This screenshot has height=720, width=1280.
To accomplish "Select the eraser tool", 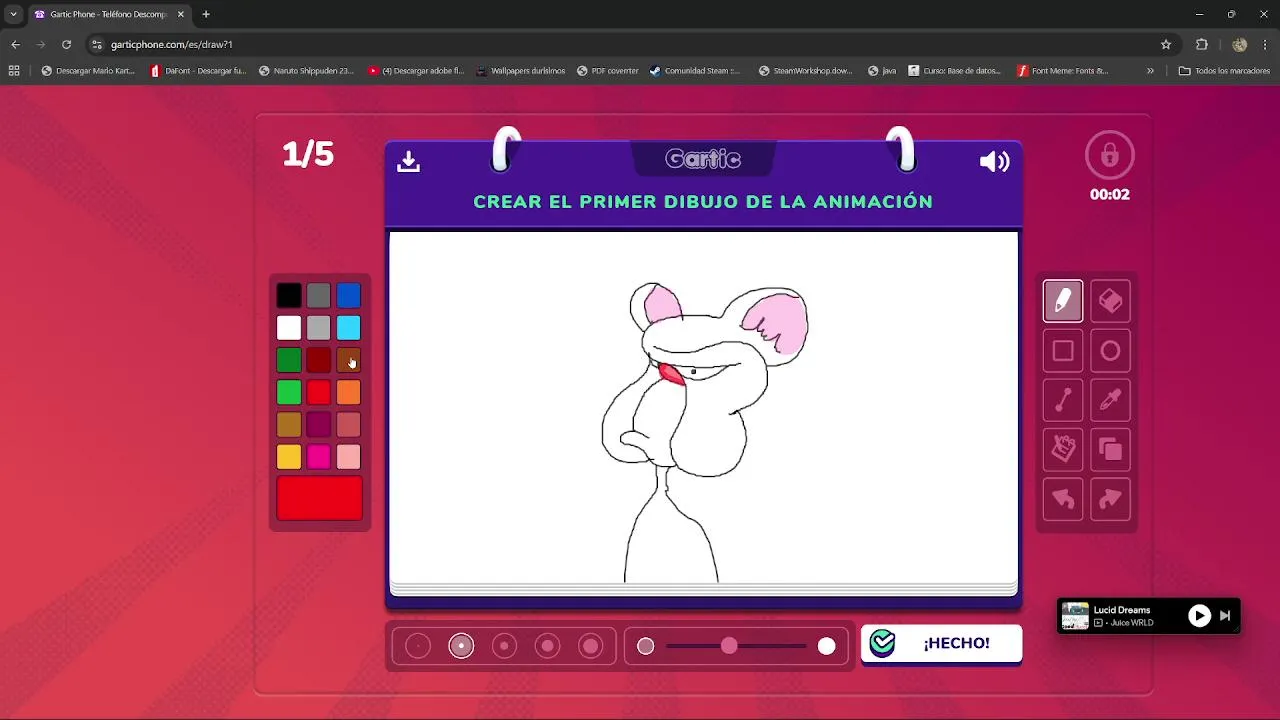I will 1110,301.
